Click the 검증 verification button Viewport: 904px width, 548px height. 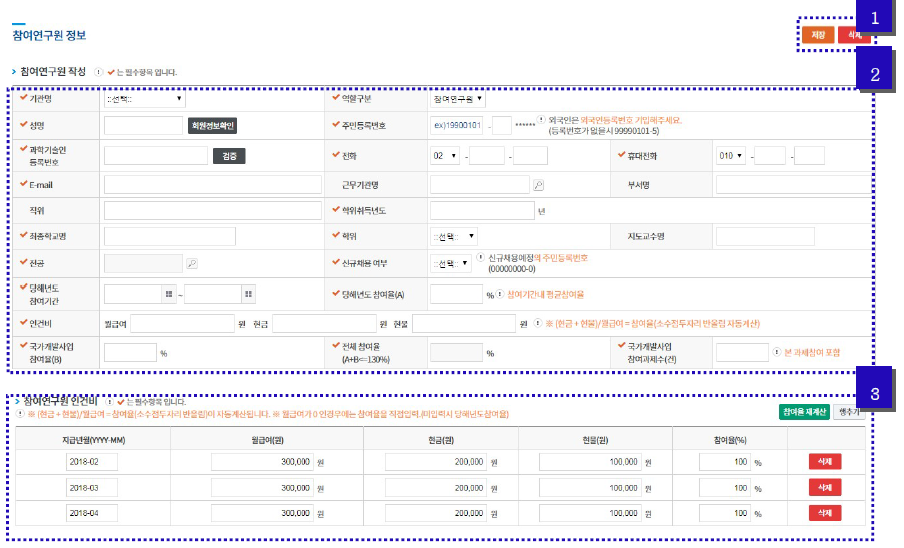click(x=229, y=156)
